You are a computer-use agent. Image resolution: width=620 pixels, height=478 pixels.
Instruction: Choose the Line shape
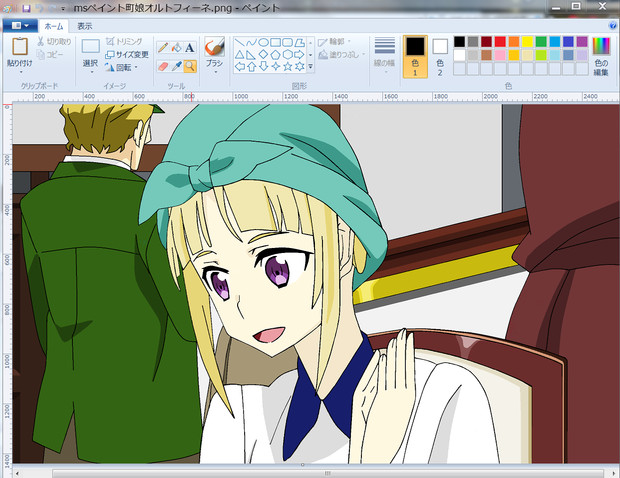[239, 42]
